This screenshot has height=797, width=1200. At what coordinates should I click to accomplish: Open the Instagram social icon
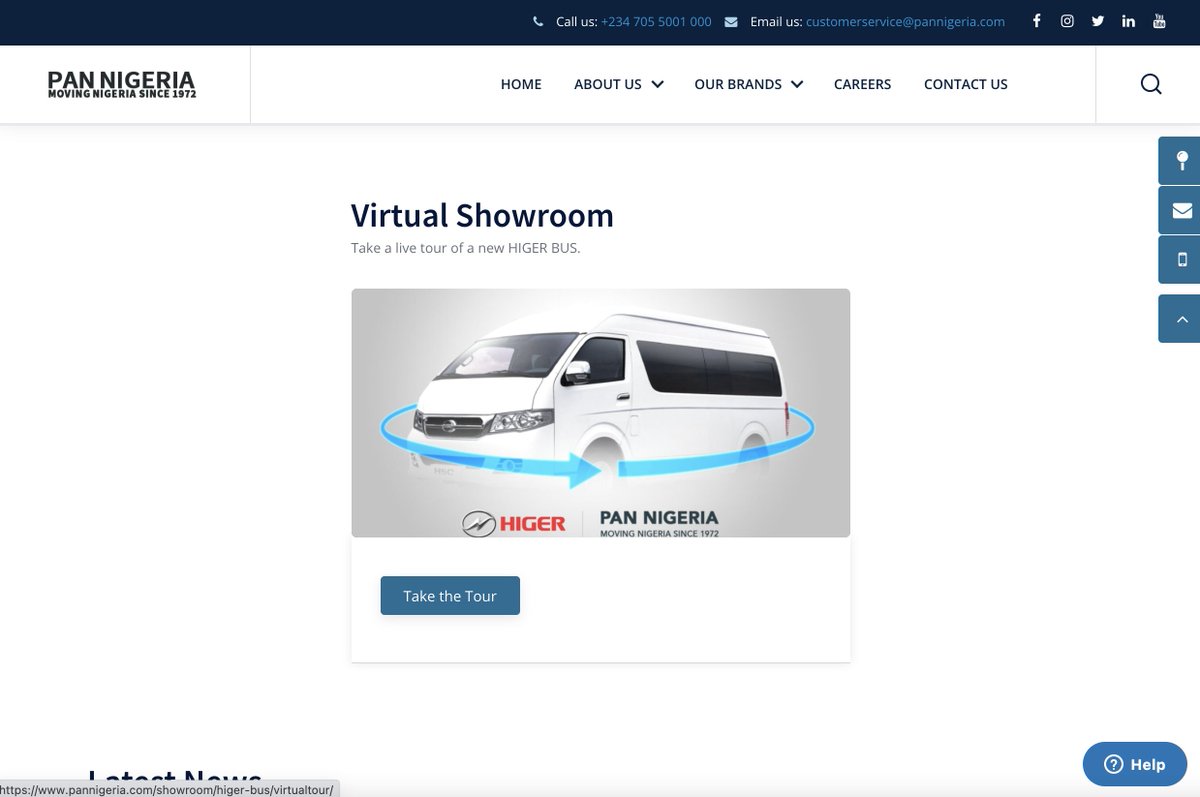tap(1067, 21)
